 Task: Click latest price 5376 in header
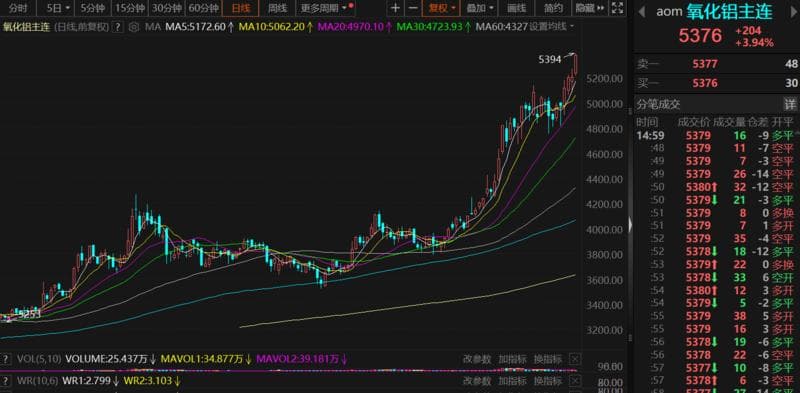coord(700,36)
